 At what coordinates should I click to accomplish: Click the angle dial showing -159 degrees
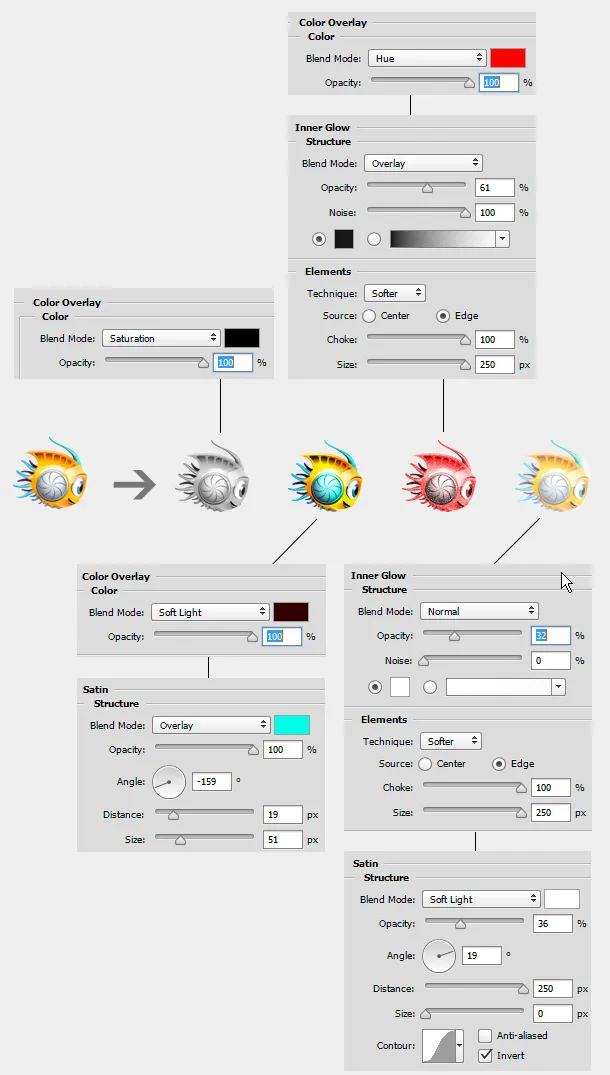click(169, 782)
